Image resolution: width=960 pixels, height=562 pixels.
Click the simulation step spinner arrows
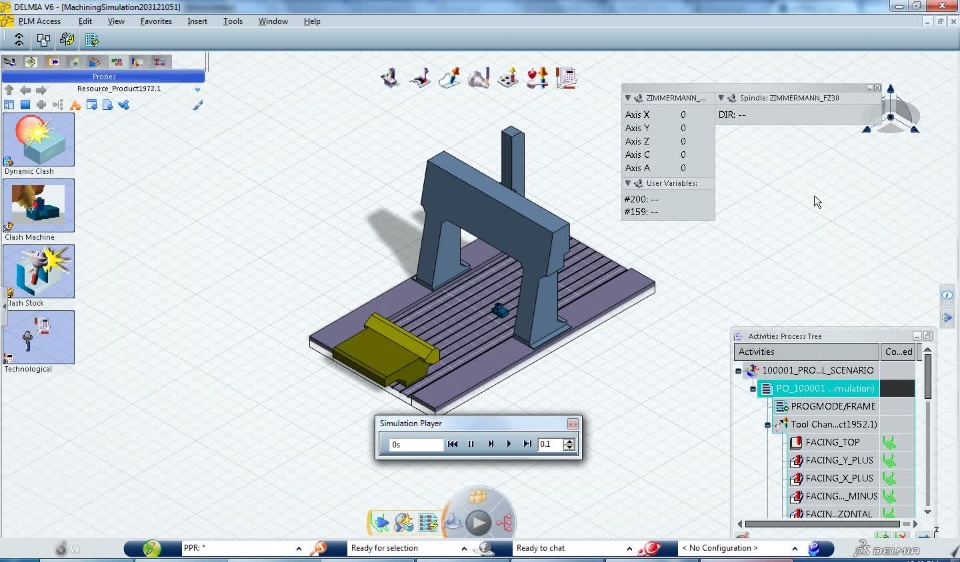570,444
